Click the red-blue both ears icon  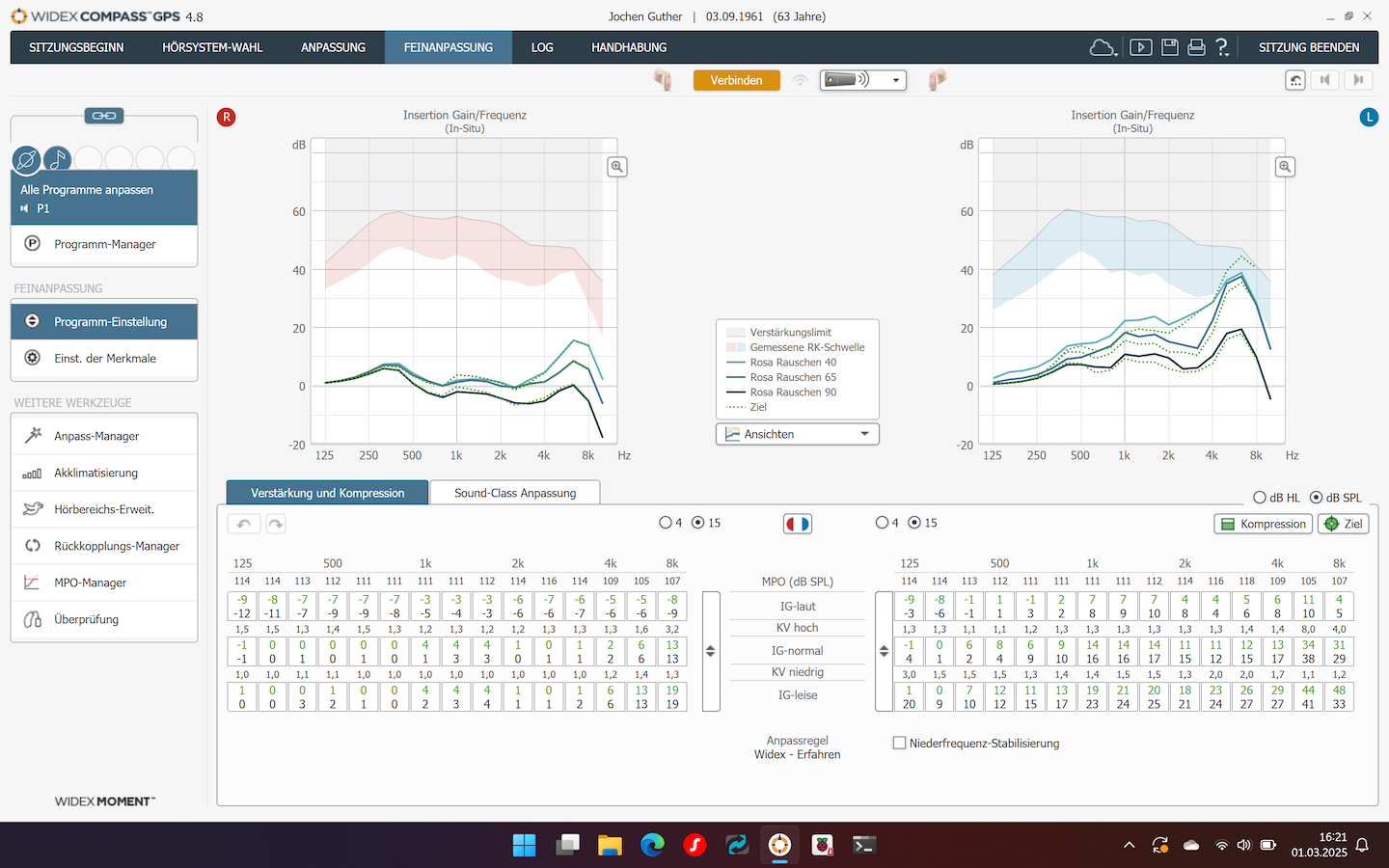point(797,524)
